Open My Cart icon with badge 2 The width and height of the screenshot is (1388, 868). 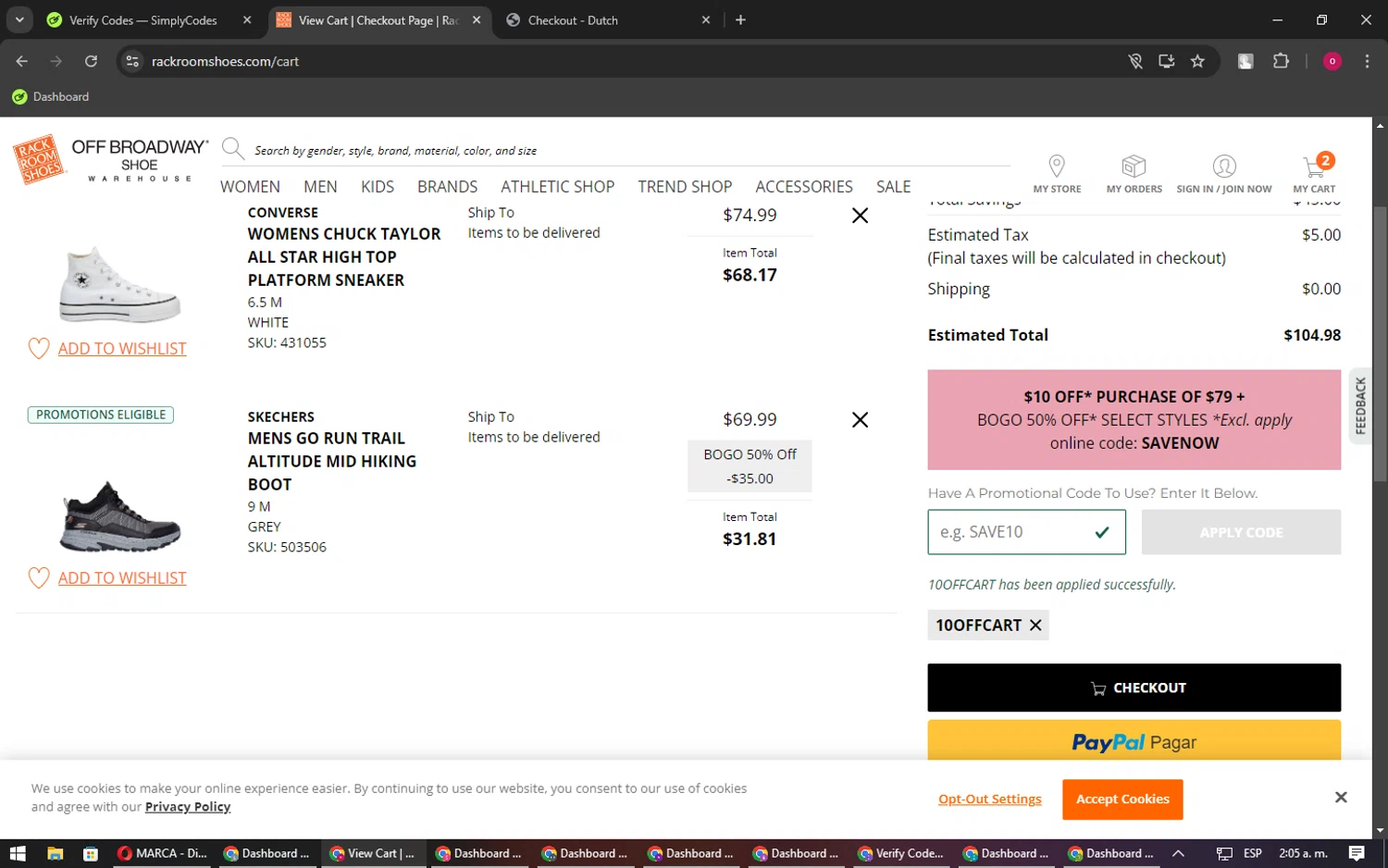pyautogui.click(x=1317, y=165)
